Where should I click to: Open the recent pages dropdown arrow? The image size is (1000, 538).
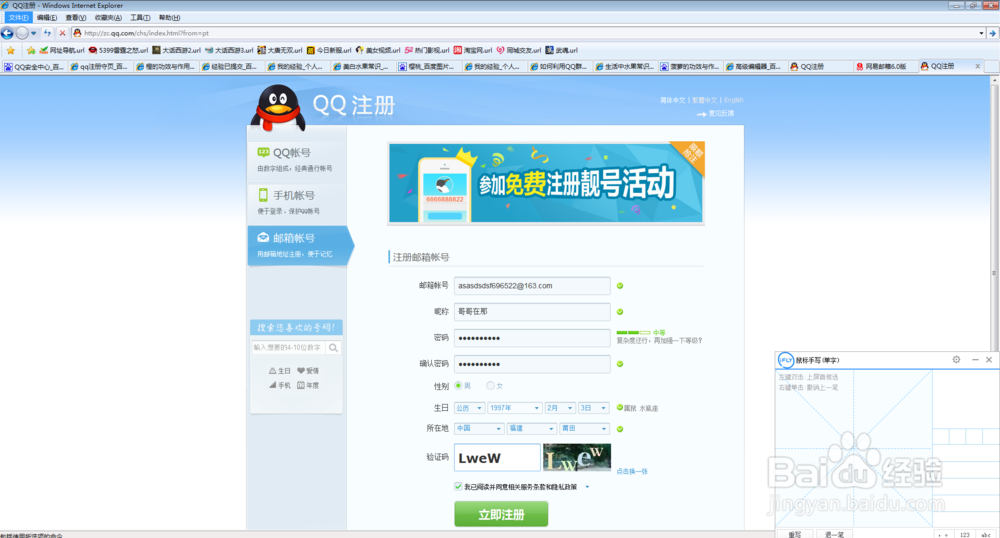(x=34, y=33)
